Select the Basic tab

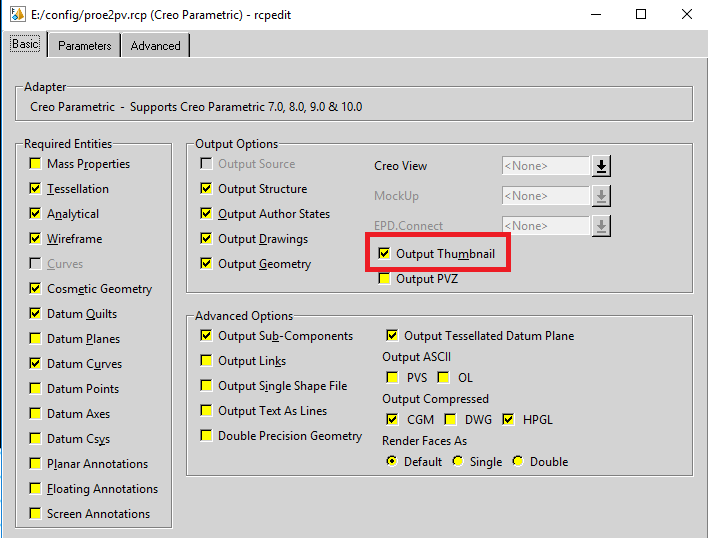click(x=25, y=45)
